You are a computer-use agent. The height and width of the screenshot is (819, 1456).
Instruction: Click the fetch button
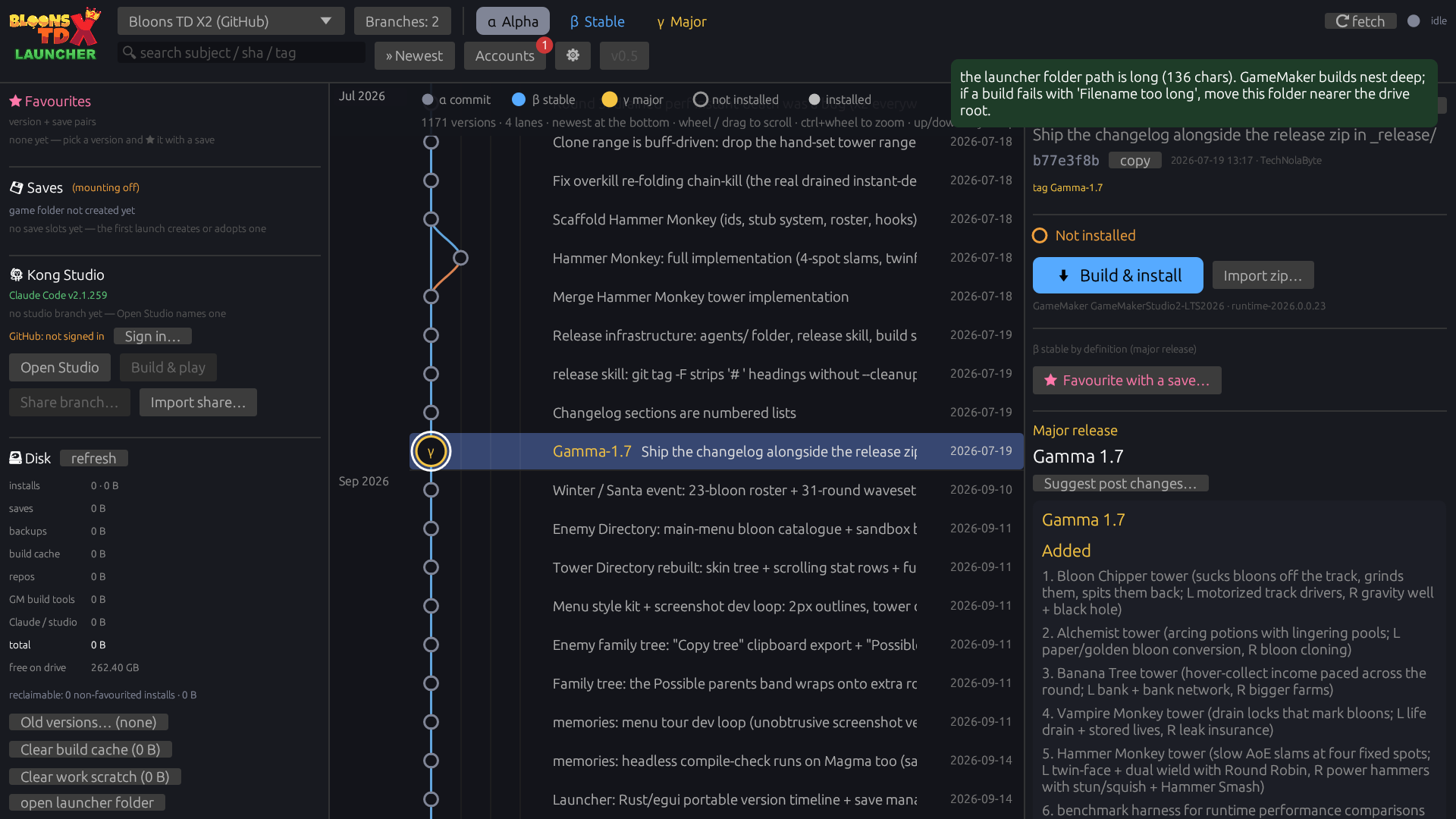click(1360, 21)
